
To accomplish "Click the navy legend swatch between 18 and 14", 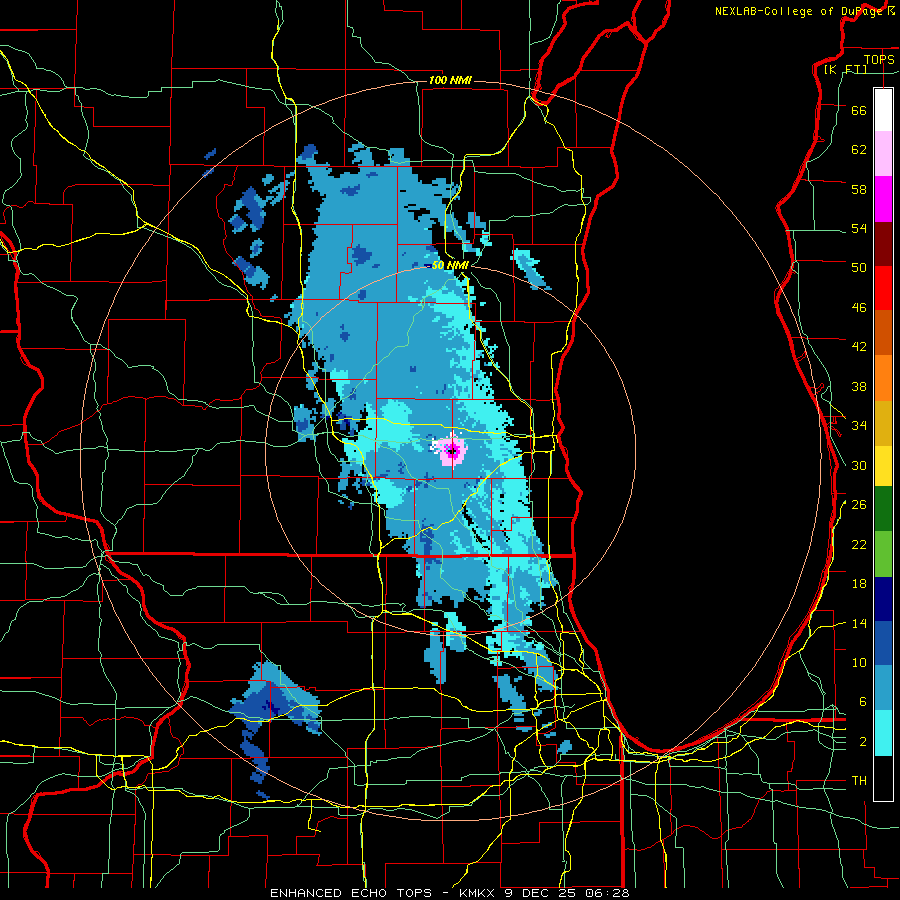I will (x=883, y=599).
